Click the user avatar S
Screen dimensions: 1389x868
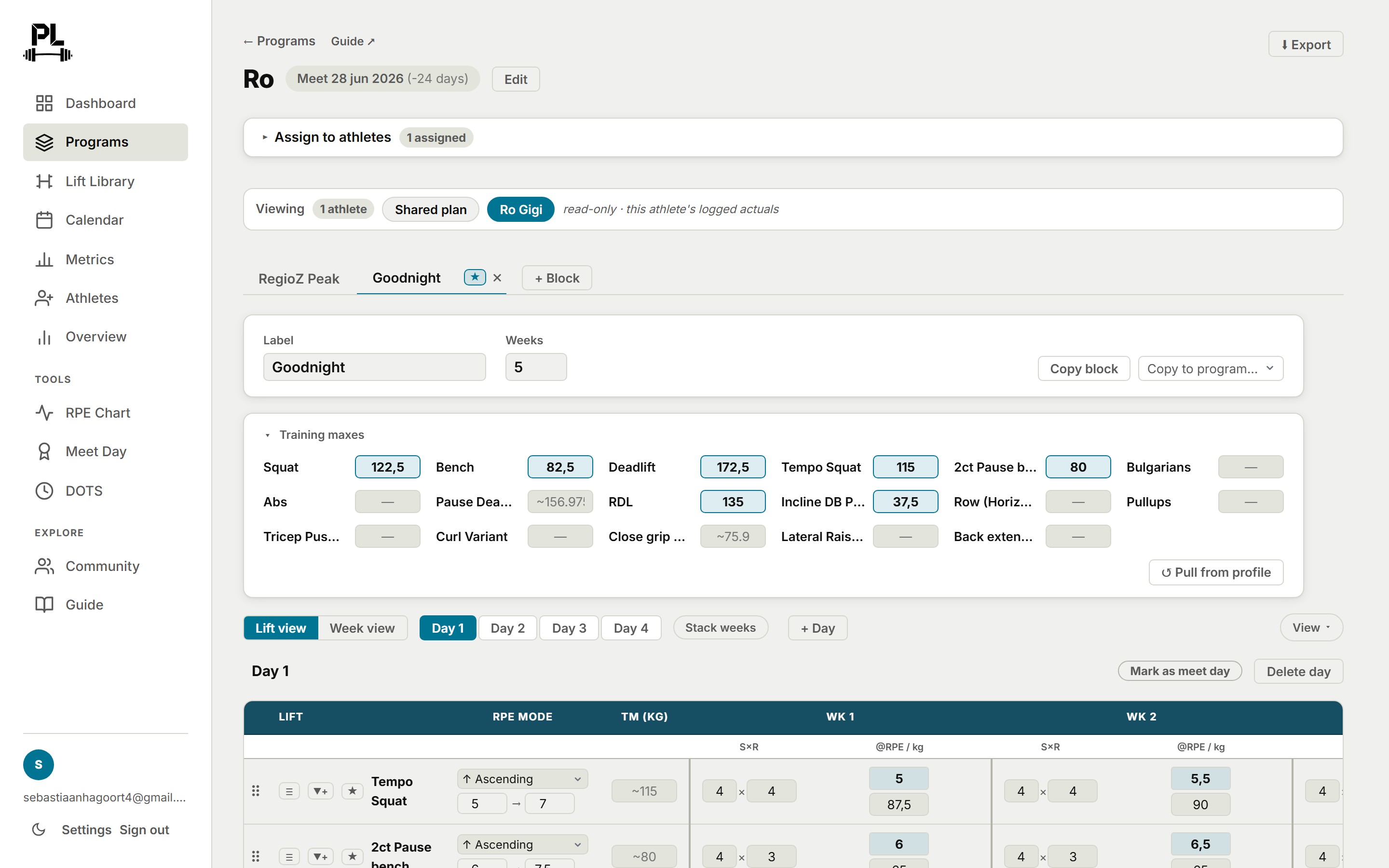pyautogui.click(x=39, y=765)
